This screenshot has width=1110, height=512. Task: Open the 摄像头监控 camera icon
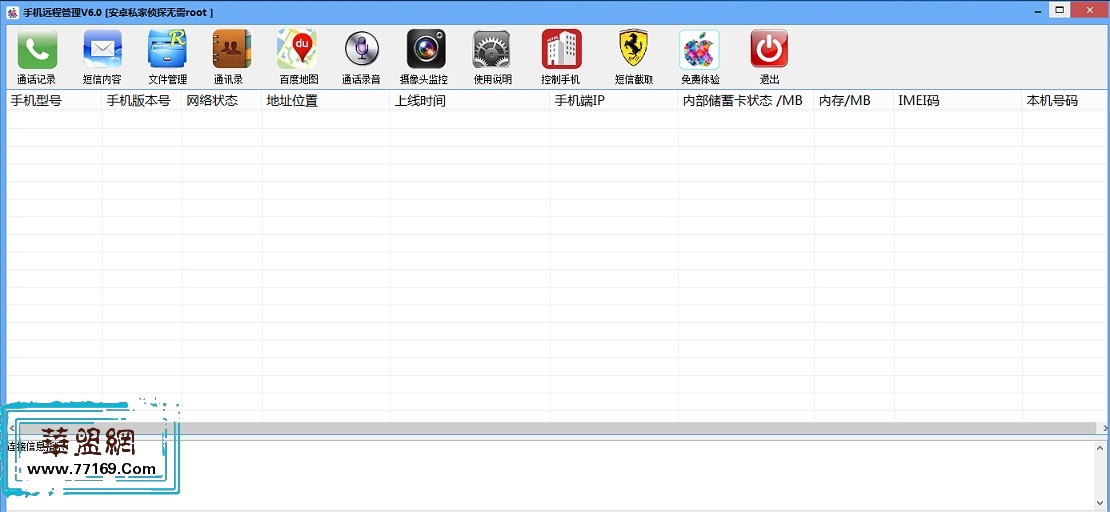[425, 50]
